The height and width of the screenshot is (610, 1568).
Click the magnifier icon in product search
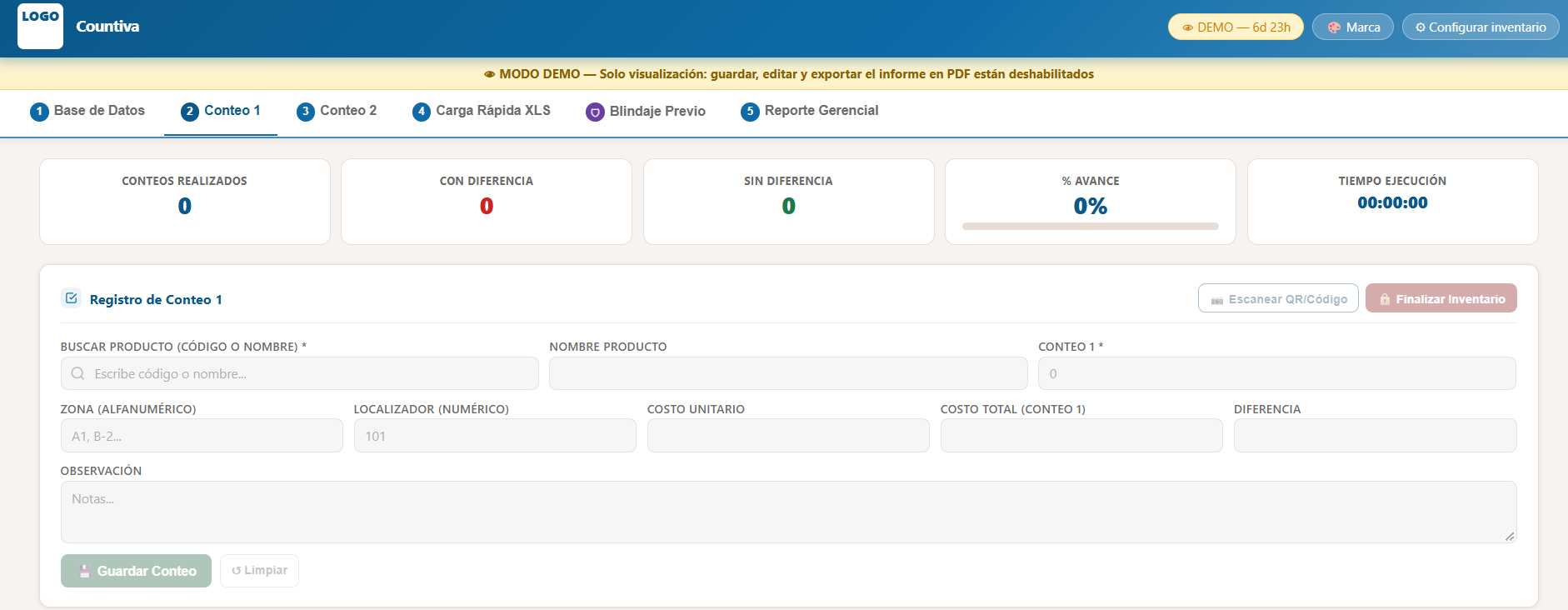tap(77, 373)
